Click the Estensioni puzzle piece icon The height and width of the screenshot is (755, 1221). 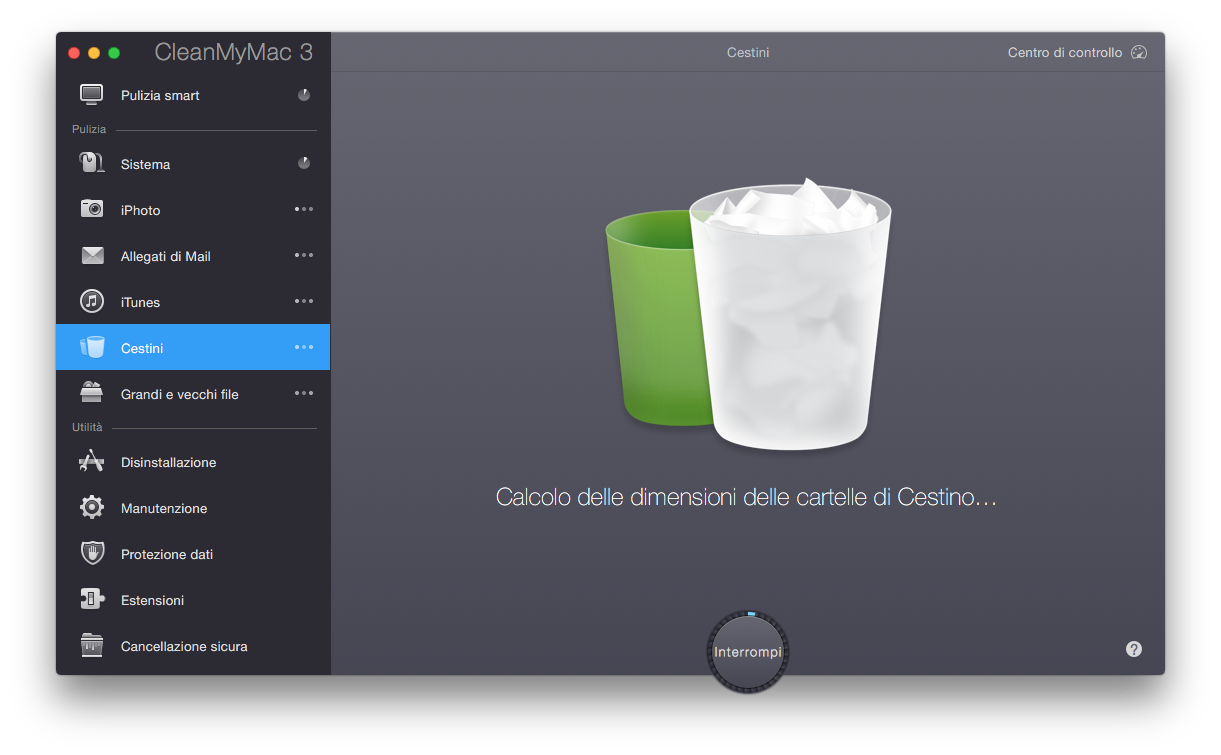pos(92,599)
